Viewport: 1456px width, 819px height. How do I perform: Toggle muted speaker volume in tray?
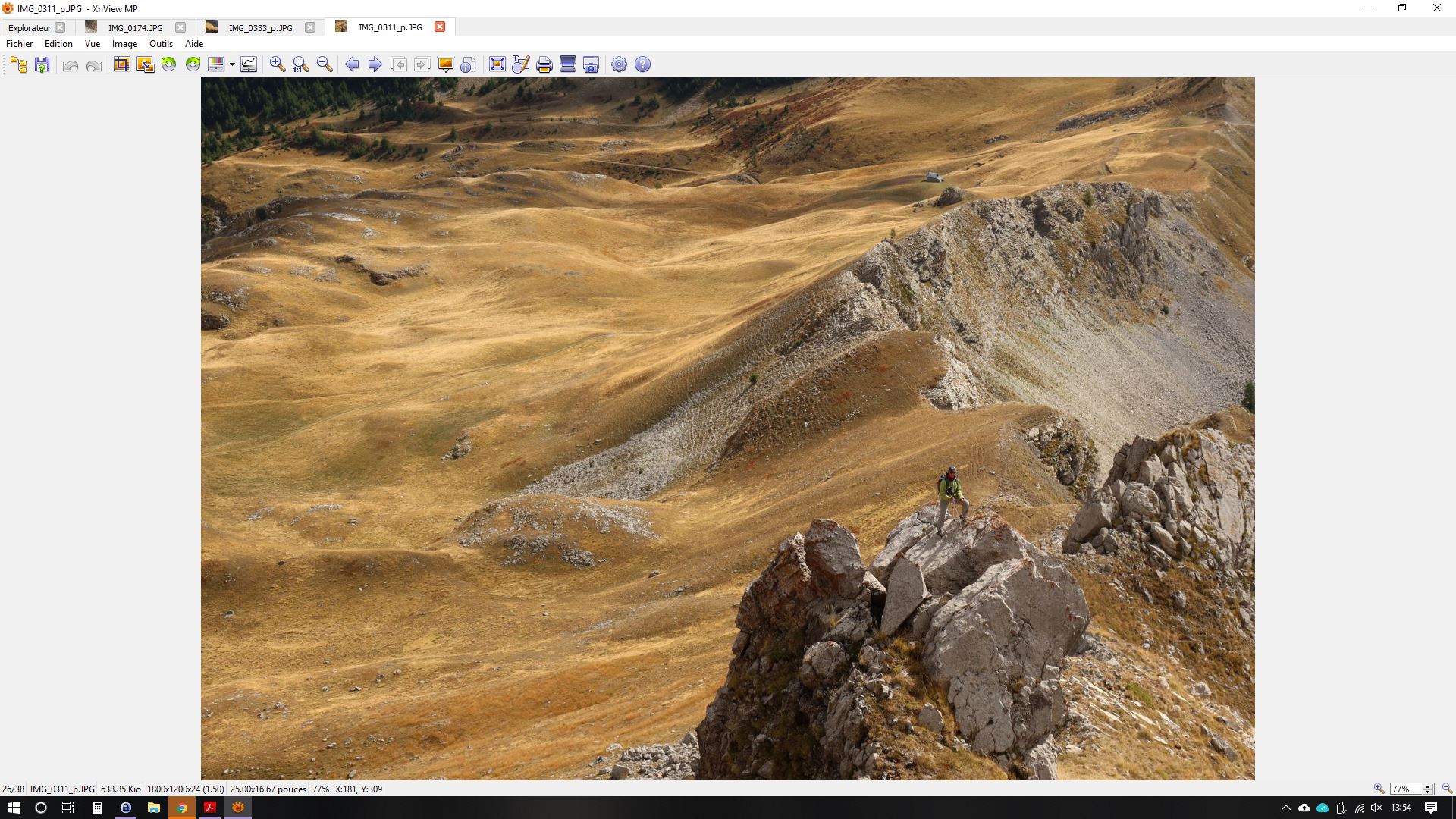(1376, 808)
